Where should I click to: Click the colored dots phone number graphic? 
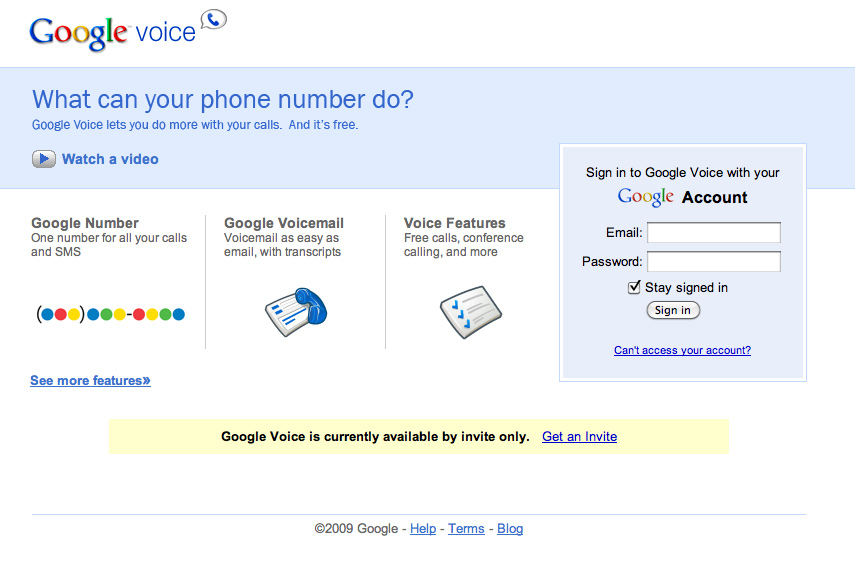pyautogui.click(x=111, y=314)
